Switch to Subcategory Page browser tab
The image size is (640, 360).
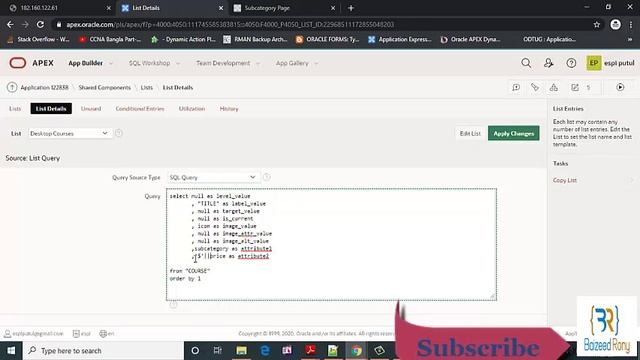(x=284, y=8)
